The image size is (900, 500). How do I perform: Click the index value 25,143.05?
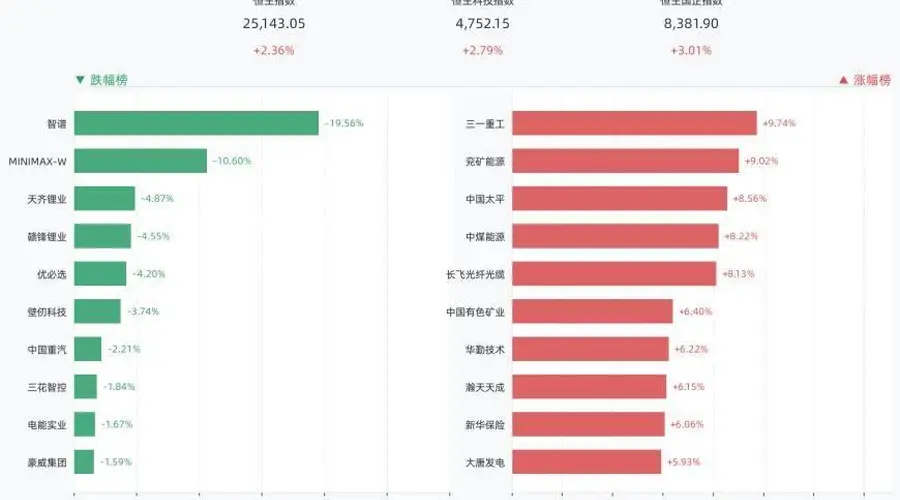coord(274,24)
